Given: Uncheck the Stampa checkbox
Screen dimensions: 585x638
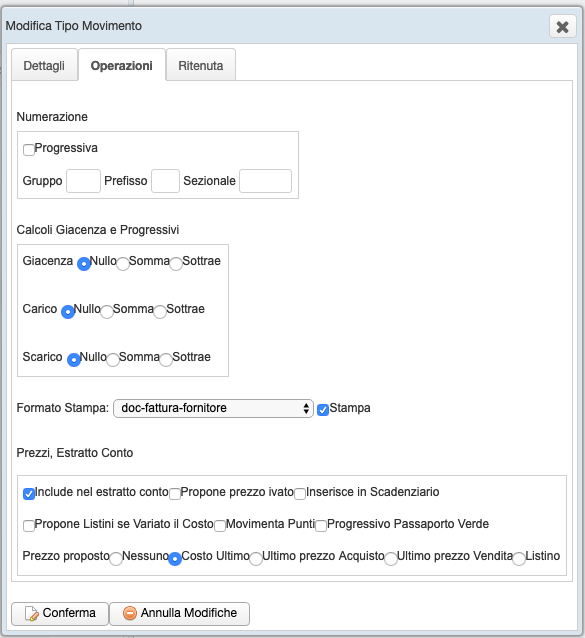Looking at the screenshot, I should (323, 410).
